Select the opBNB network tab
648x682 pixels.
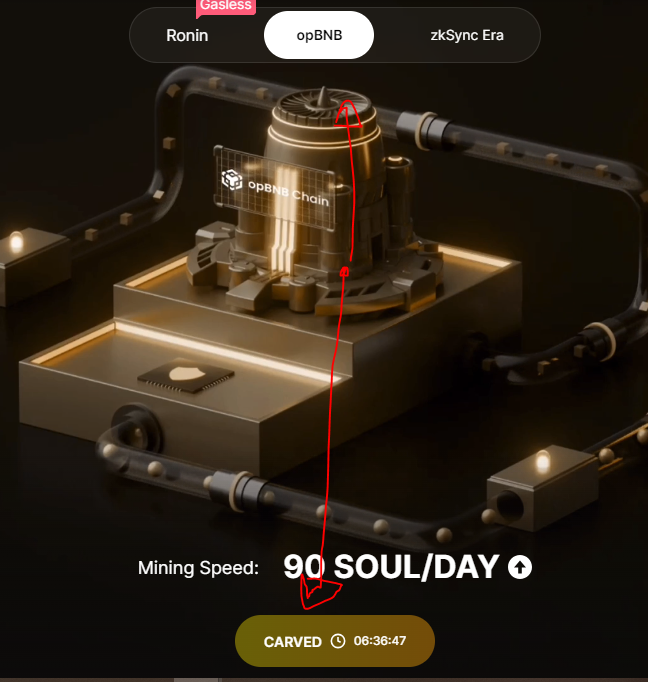point(319,35)
